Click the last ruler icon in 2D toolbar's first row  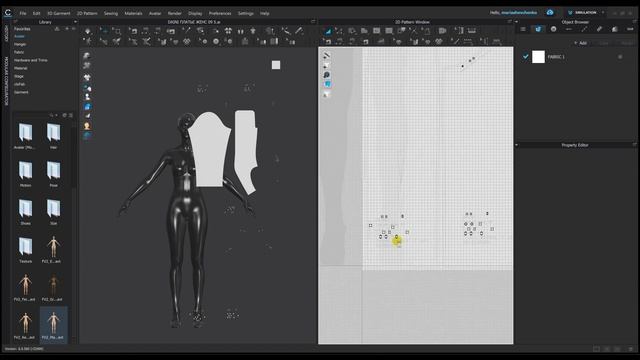[x=472, y=31]
